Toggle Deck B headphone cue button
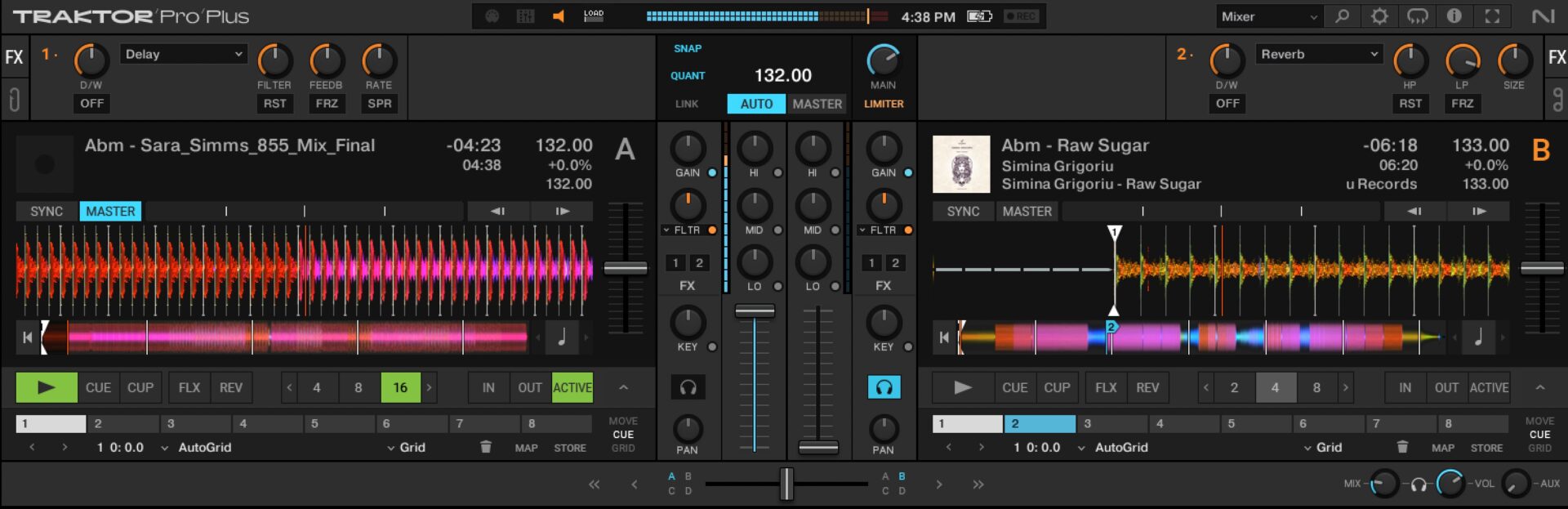Image resolution: width=1568 pixels, height=509 pixels. tap(884, 387)
